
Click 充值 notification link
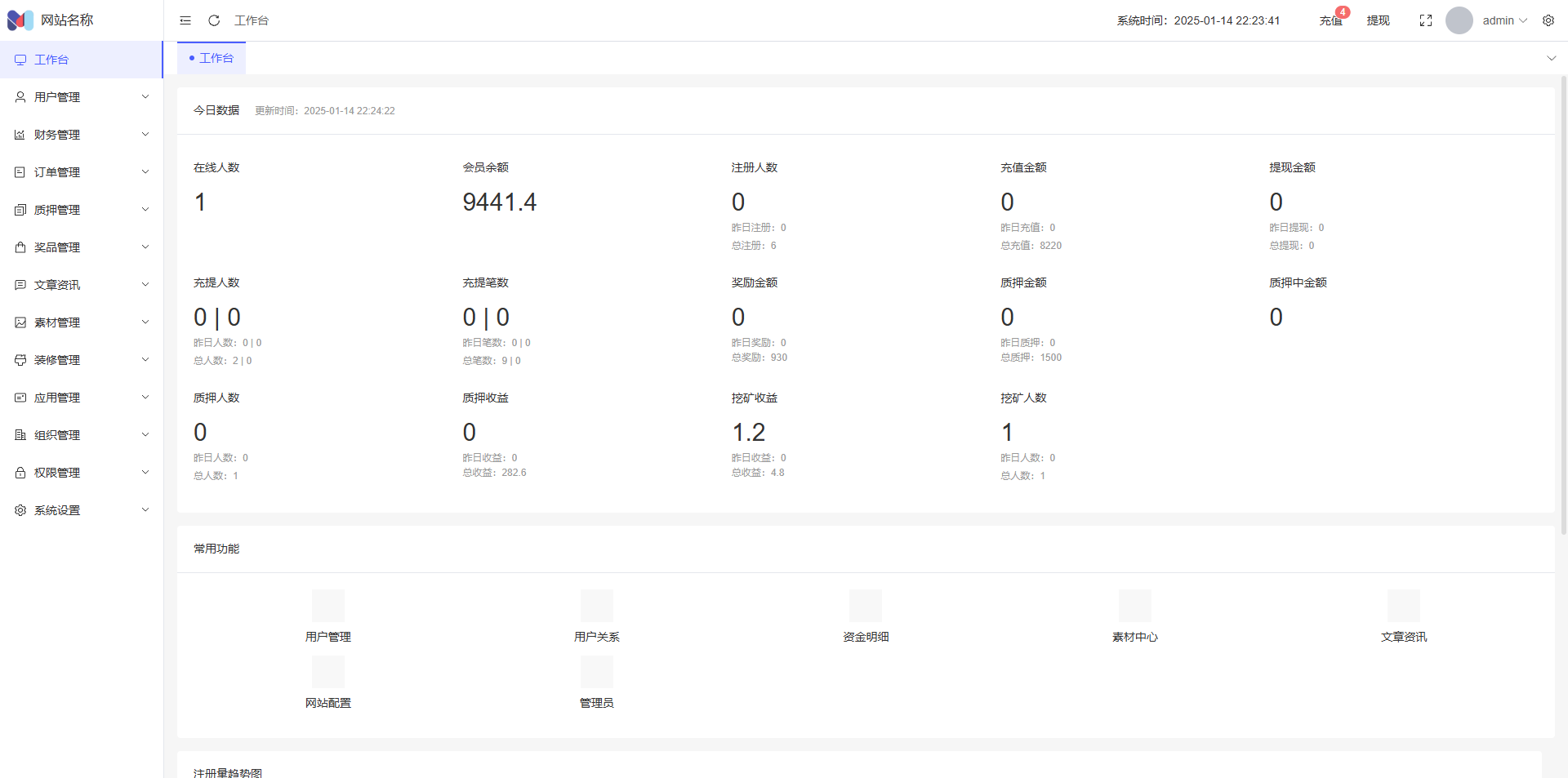[x=1330, y=20]
